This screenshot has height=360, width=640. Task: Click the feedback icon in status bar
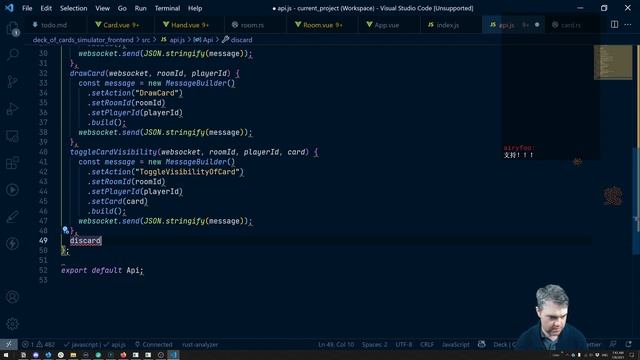[x=613, y=344]
